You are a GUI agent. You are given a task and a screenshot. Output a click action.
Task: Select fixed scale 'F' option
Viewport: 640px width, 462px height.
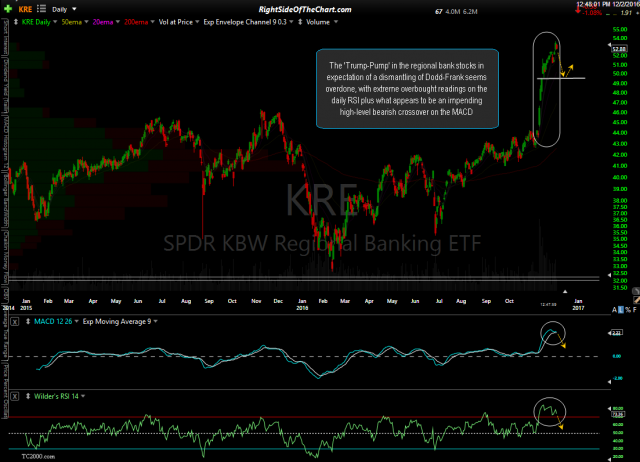pos(635,310)
